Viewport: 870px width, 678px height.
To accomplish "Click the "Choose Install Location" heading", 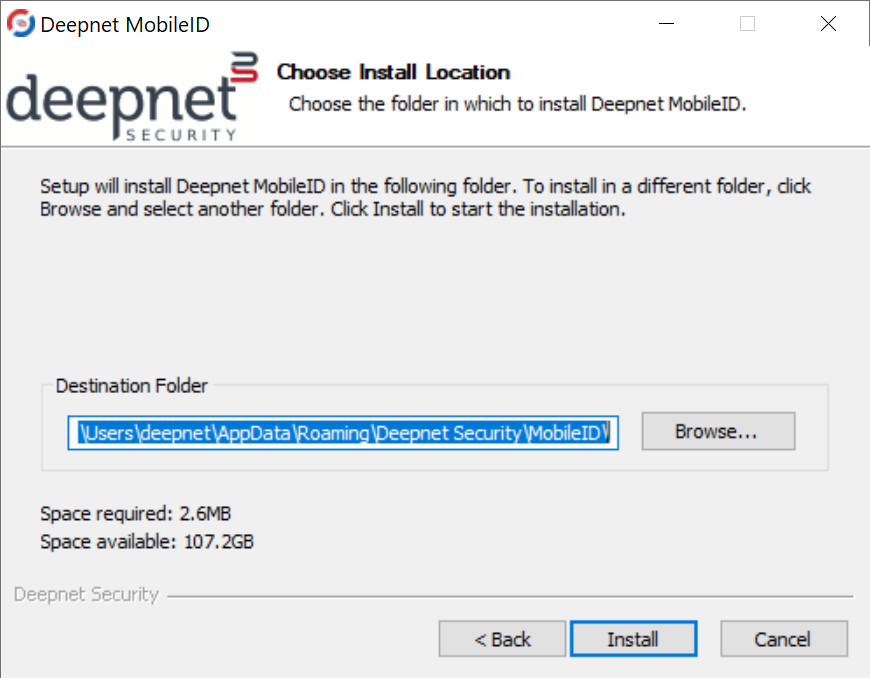I will coord(393,72).
